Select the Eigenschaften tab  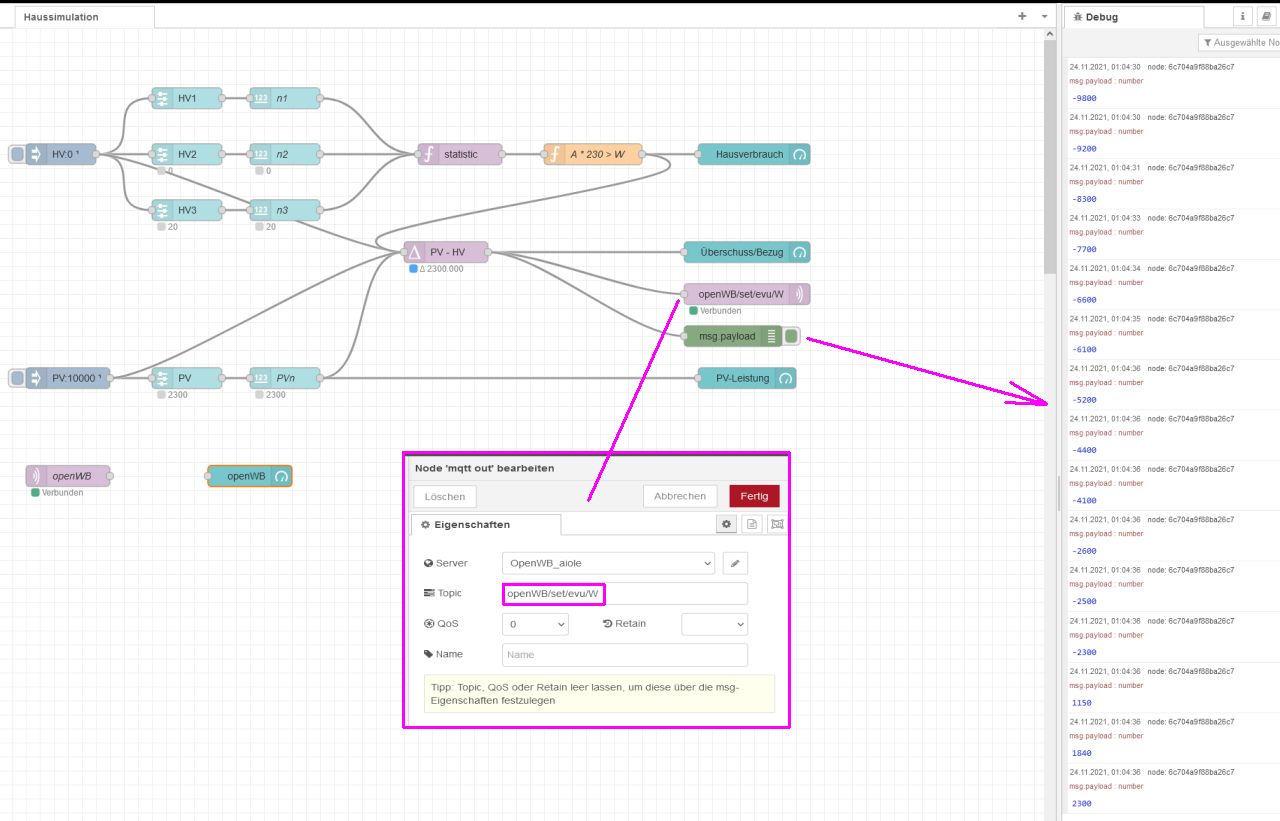(486, 524)
